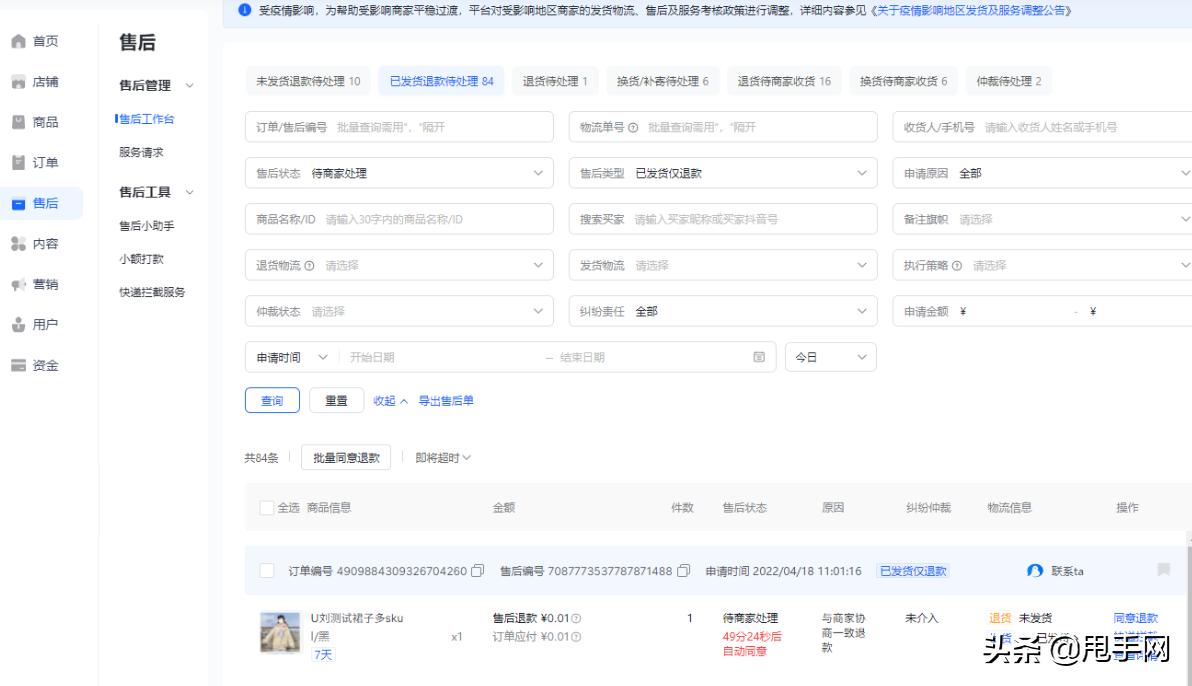Click inside the 物流单号 input field
Viewport: 1192px width, 686px height.
[x=723, y=126]
